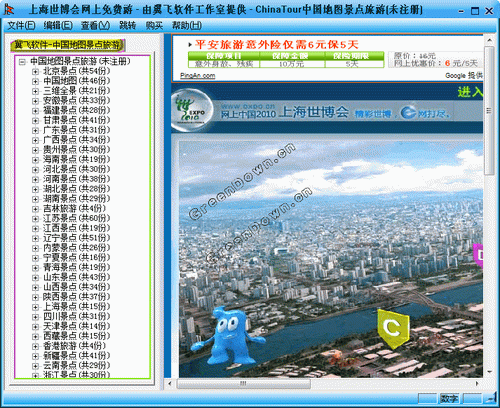Expand the 贵州景点 (共30份) node
The image size is (500, 408).
click(x=35, y=150)
